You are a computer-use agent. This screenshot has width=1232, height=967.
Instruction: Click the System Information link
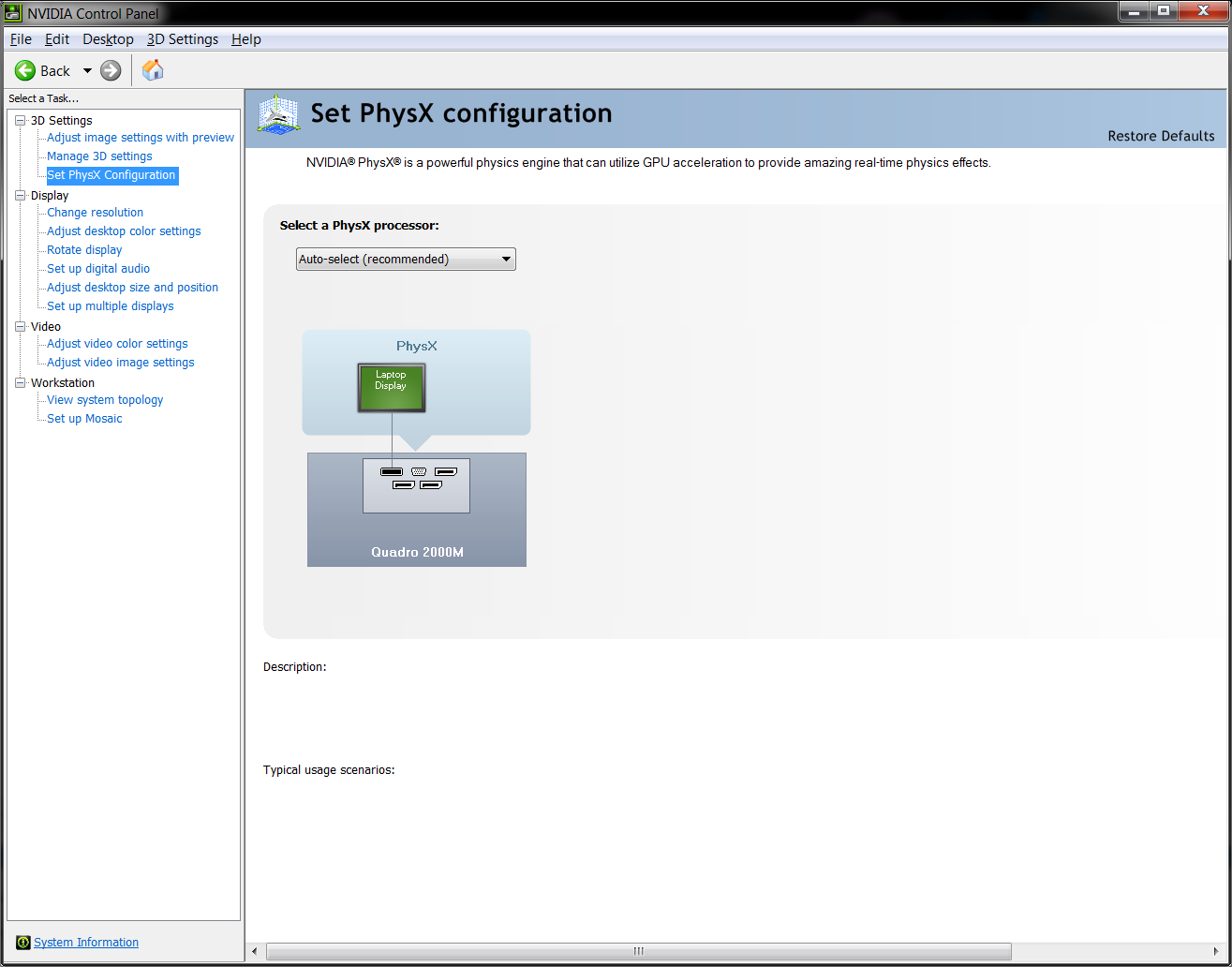point(86,943)
